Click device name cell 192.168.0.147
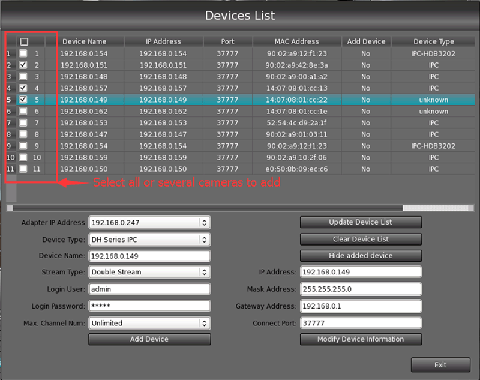The height and width of the screenshot is (380, 480). coord(84,134)
